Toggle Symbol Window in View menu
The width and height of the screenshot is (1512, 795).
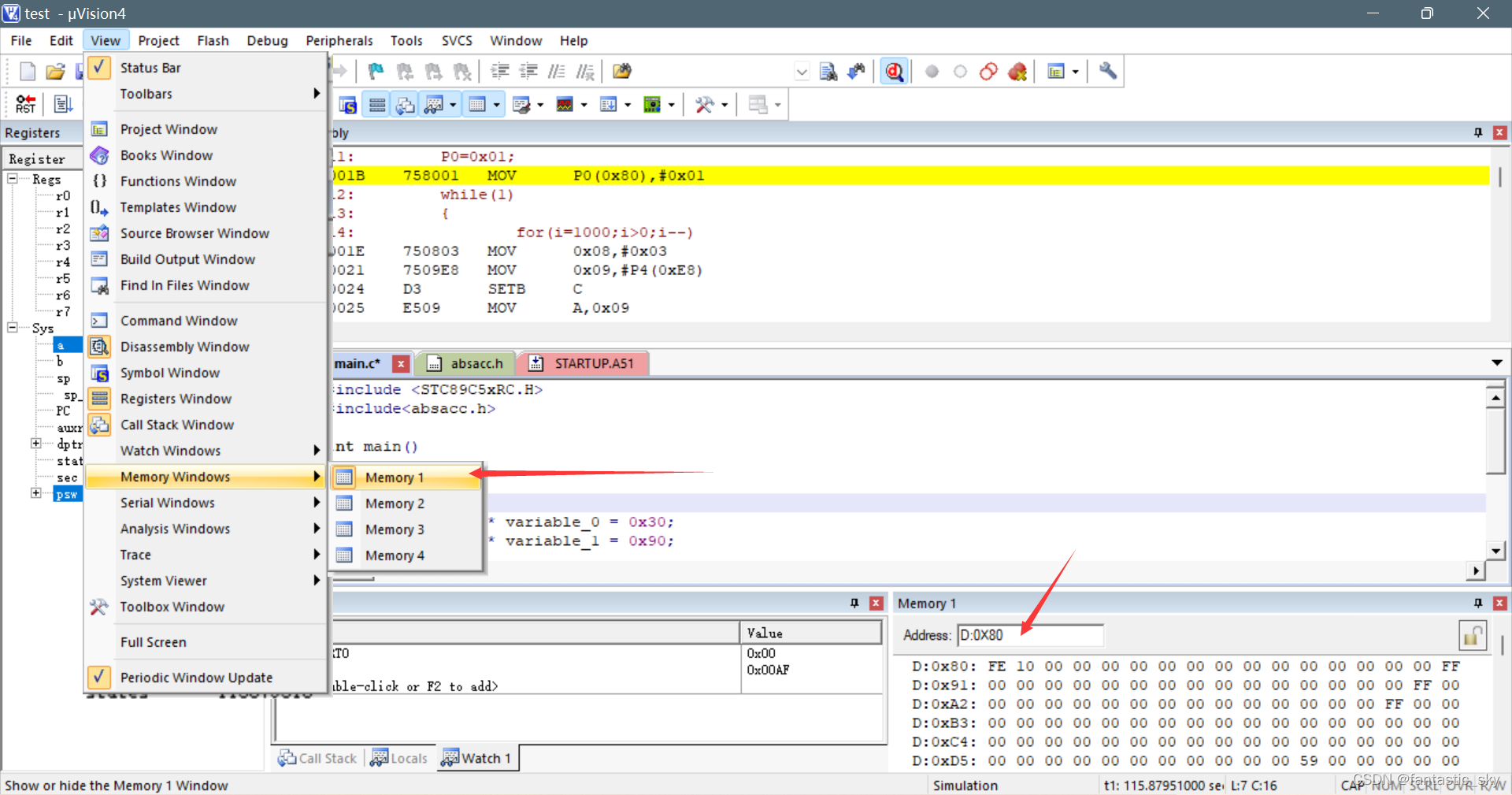point(206,373)
